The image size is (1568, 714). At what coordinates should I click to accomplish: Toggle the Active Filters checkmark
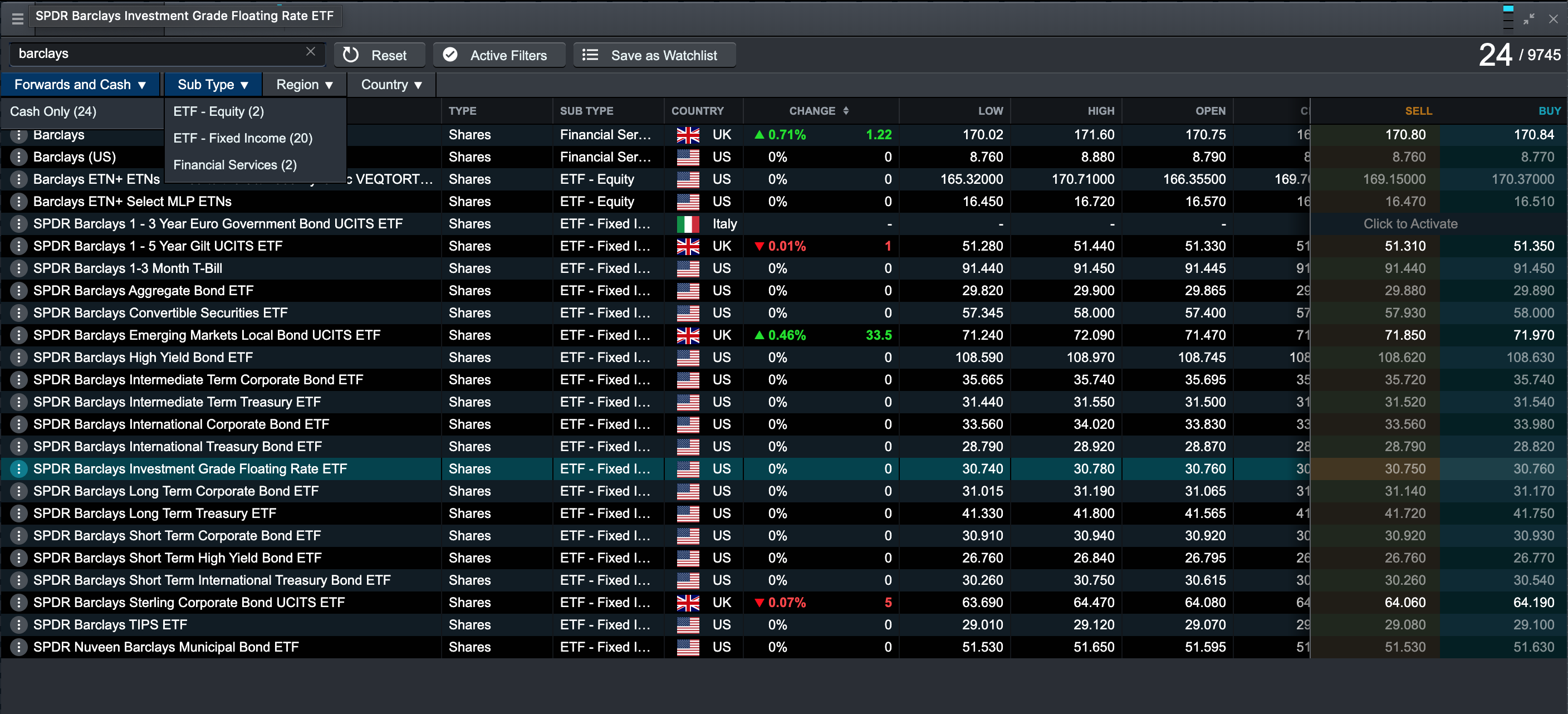(x=450, y=55)
